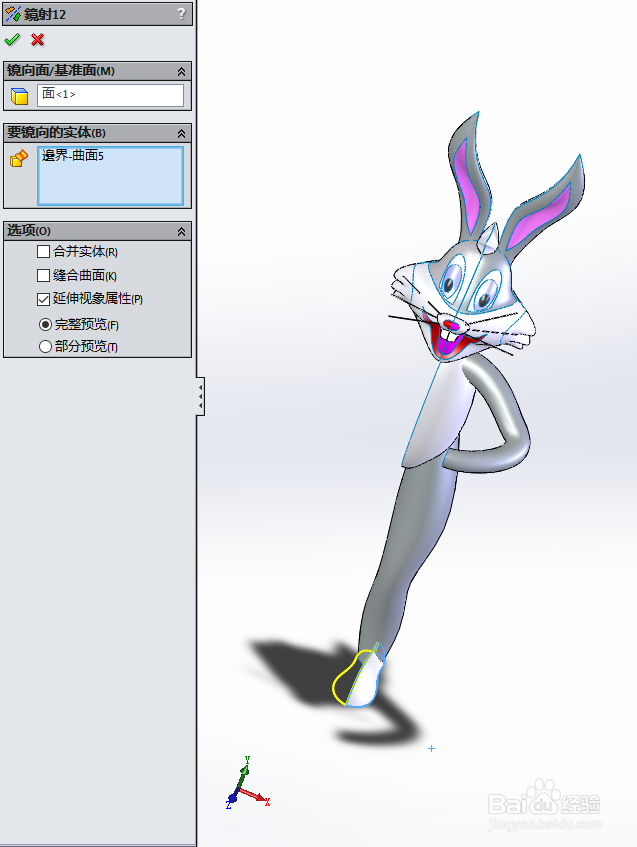Image resolution: width=637 pixels, height=847 pixels.
Task: Select the 面<1> mirror face field
Action: pos(110,95)
